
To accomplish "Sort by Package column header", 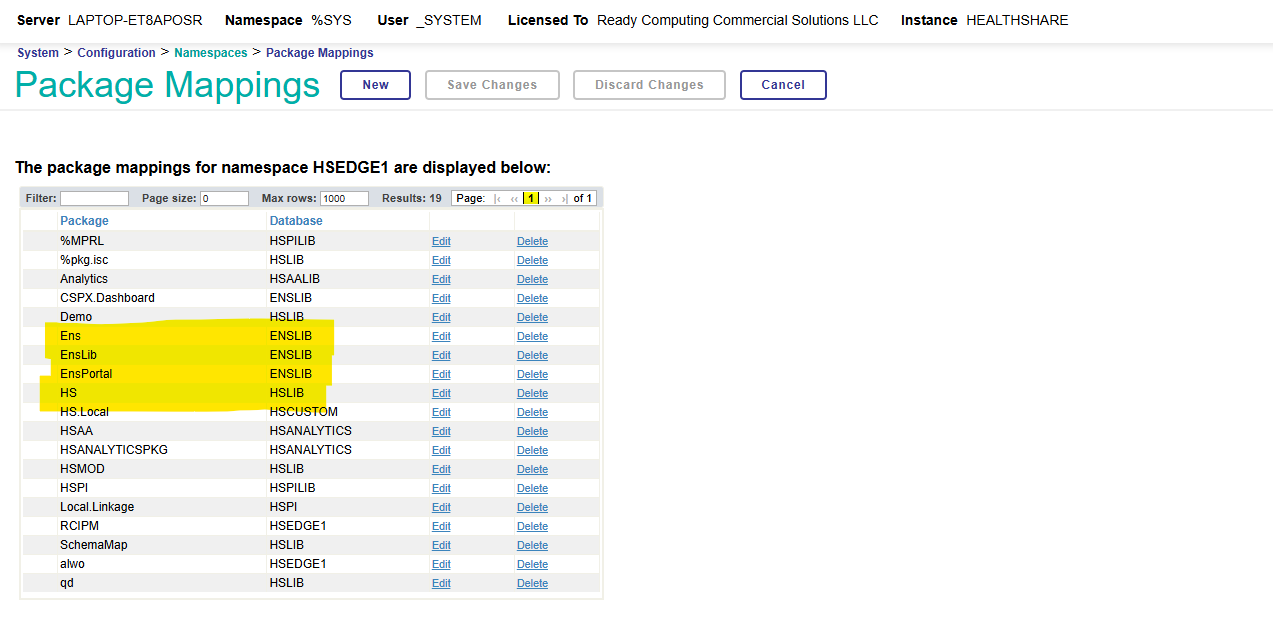I will [x=84, y=221].
